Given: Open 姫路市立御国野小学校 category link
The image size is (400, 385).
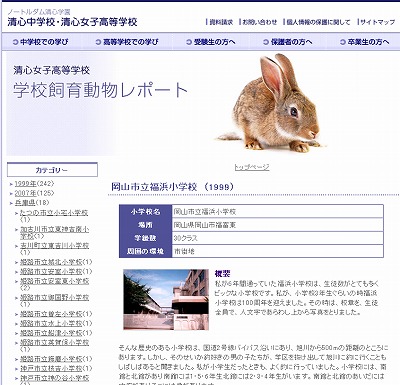Looking at the screenshot, I should click(54, 297).
